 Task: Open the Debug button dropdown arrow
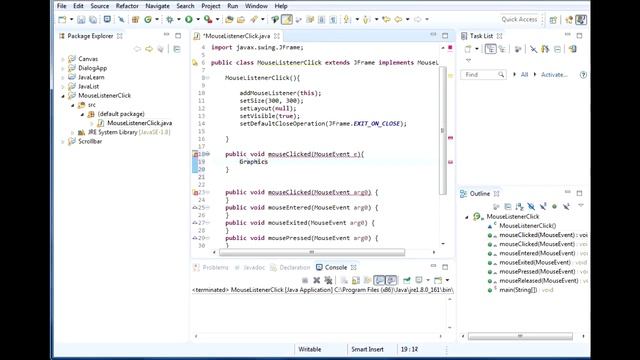click(x=178, y=19)
